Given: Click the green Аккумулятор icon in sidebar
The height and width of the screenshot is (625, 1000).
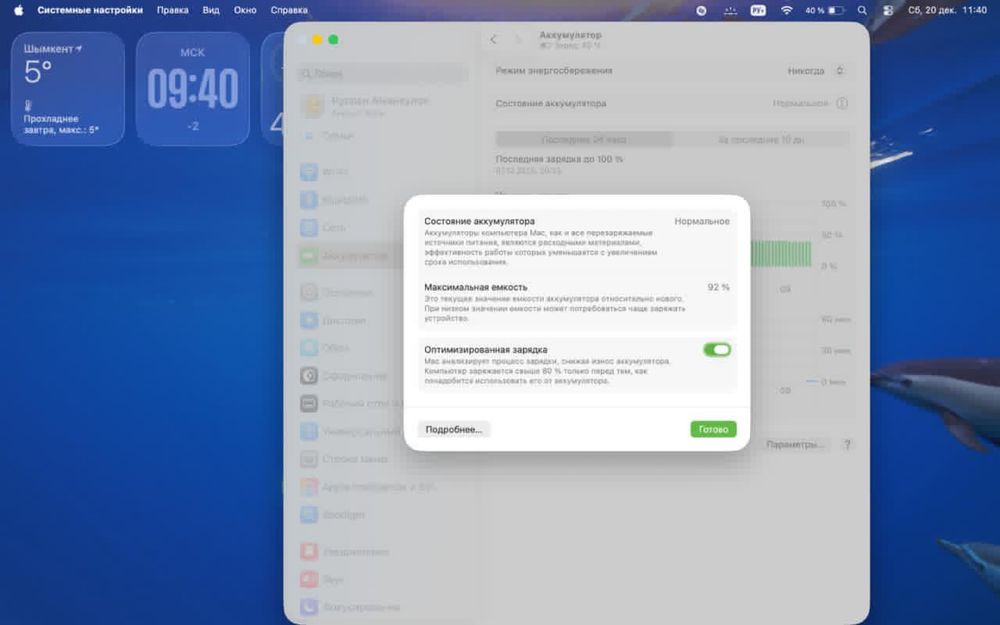Looking at the screenshot, I should tap(309, 256).
